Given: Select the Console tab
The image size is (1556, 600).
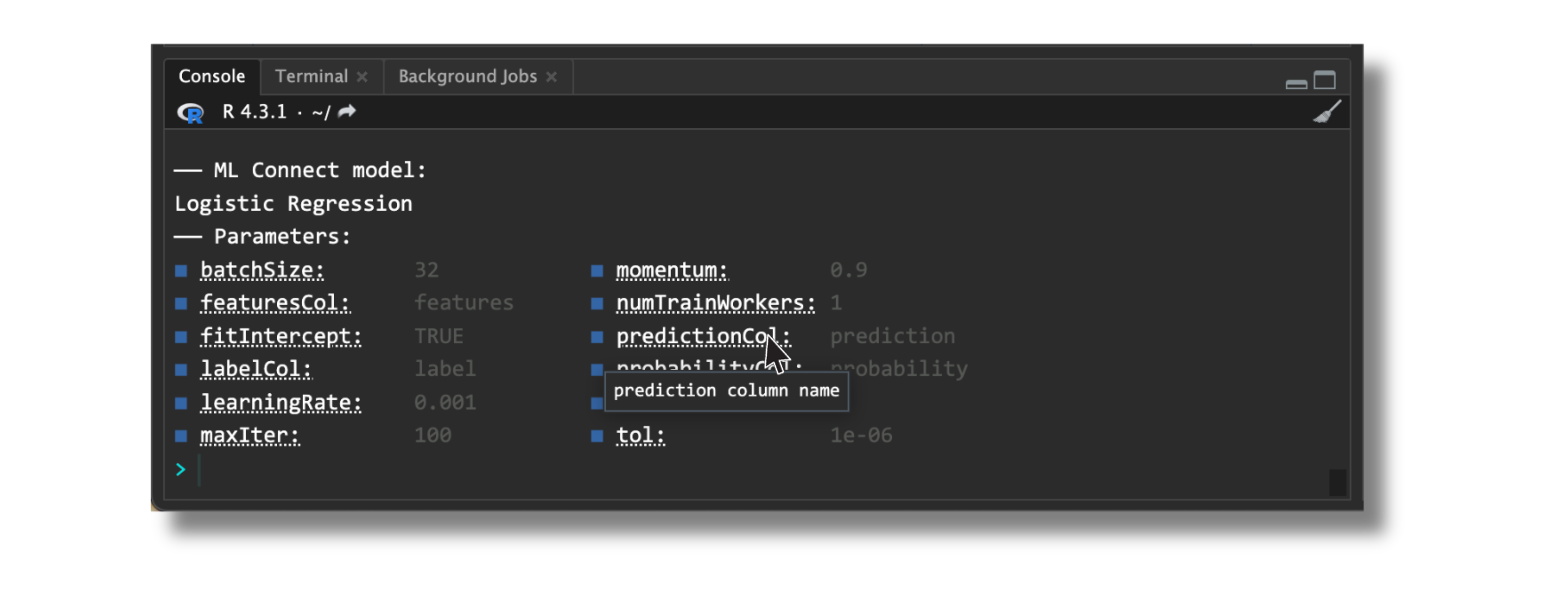Looking at the screenshot, I should click(211, 76).
